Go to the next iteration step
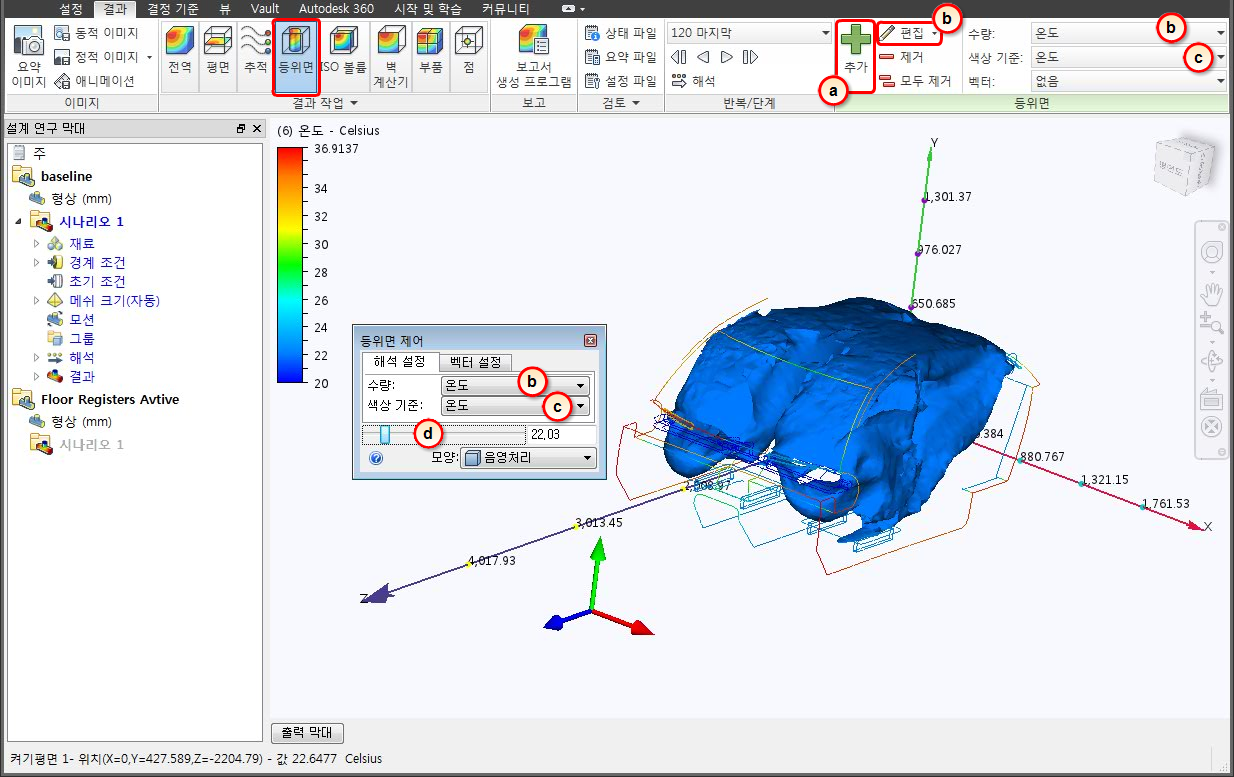This screenshot has height=777, width=1234. tap(727, 57)
